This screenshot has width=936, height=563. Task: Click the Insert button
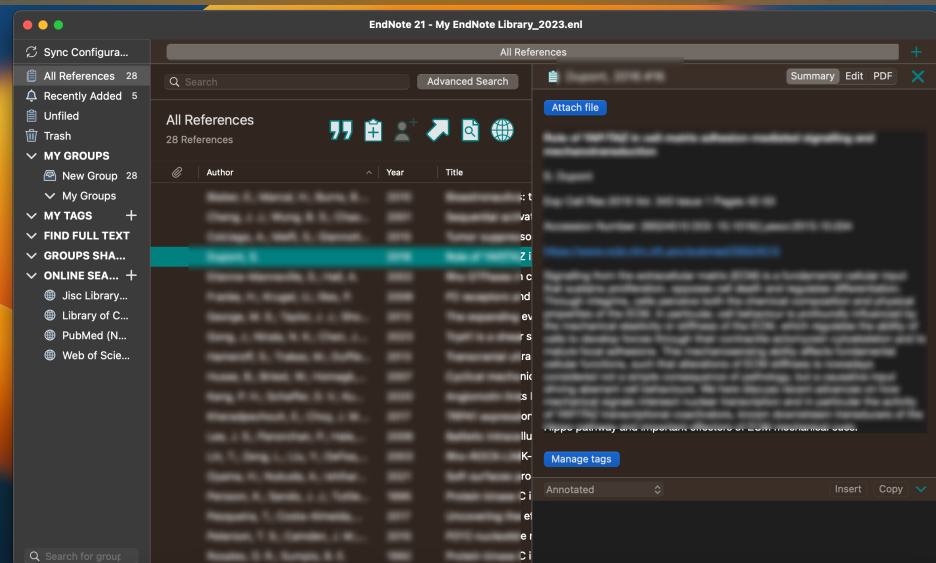tap(848, 489)
